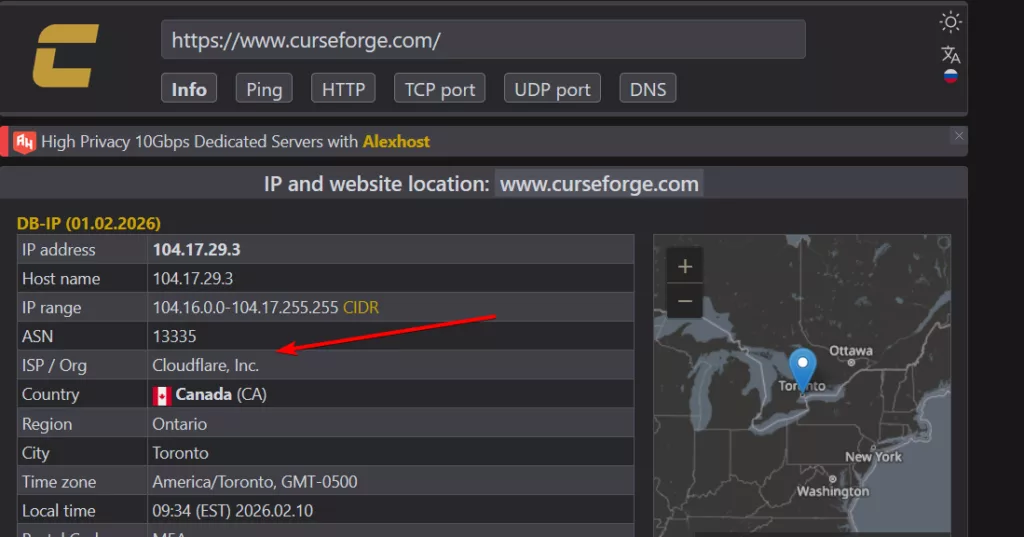The image size is (1024, 537).
Task: Click the Ontario region value
Action: click(179, 424)
